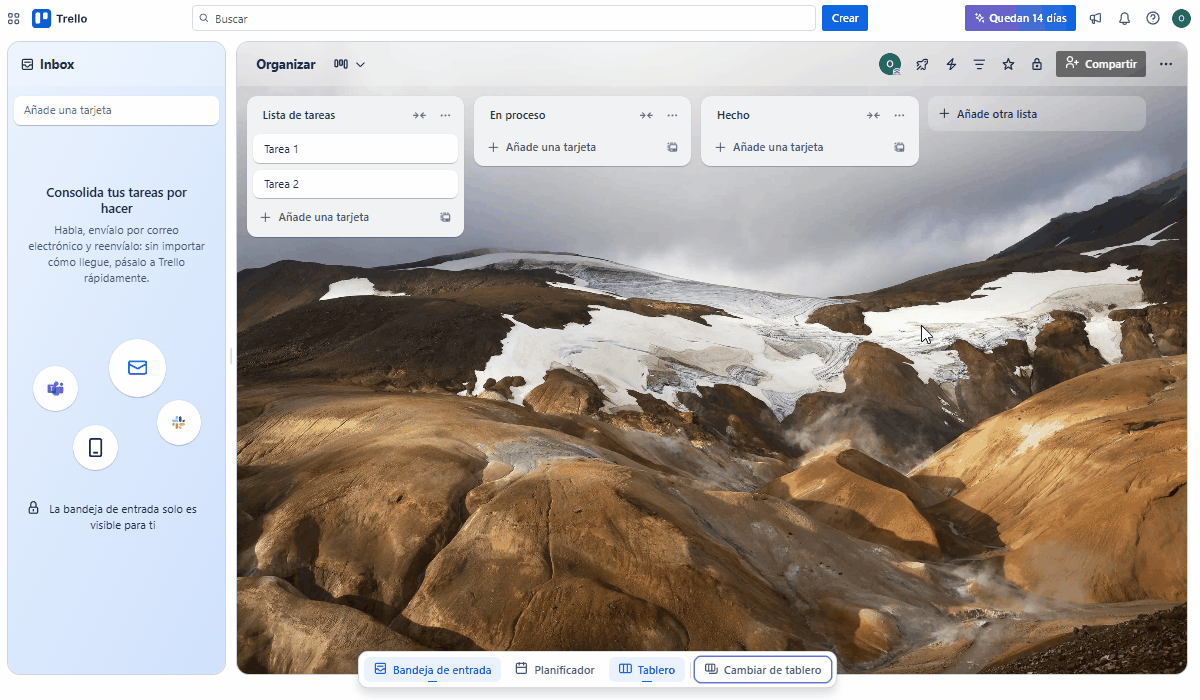Open the Tarea 1 card
The height and width of the screenshot is (700, 1200).
[355, 149]
